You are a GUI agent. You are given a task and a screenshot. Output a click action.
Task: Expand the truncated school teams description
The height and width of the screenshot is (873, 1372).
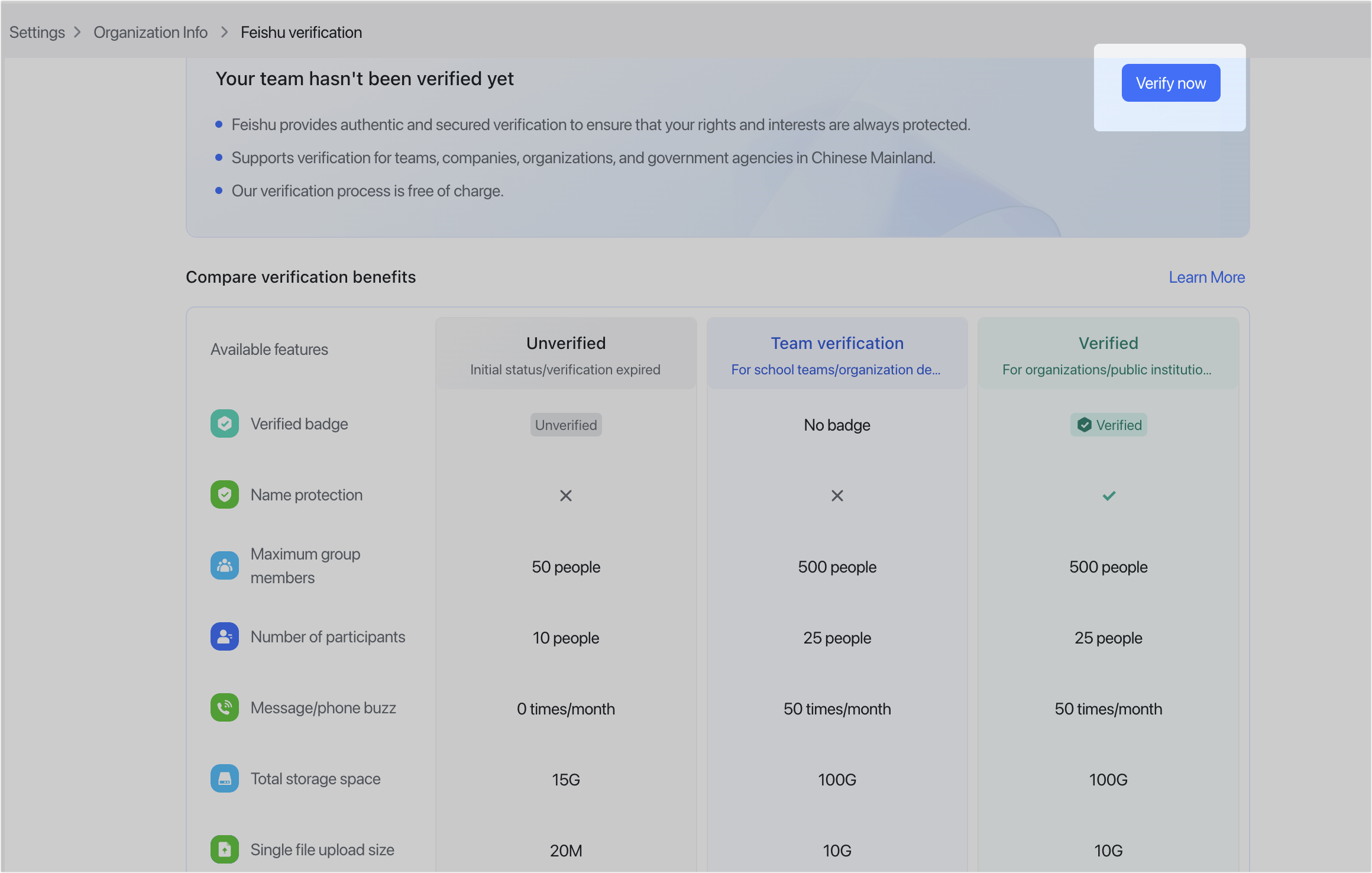836,370
